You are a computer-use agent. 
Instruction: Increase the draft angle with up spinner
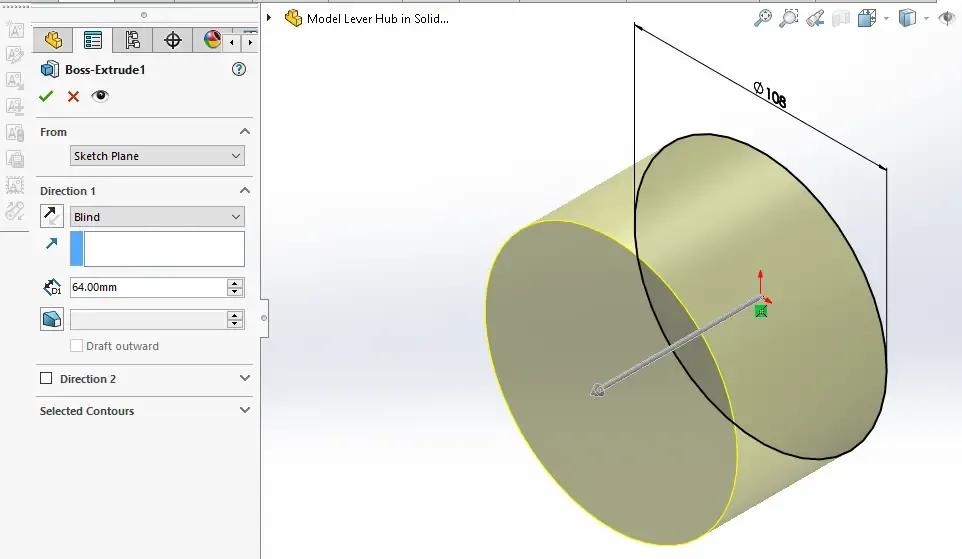[235, 315]
